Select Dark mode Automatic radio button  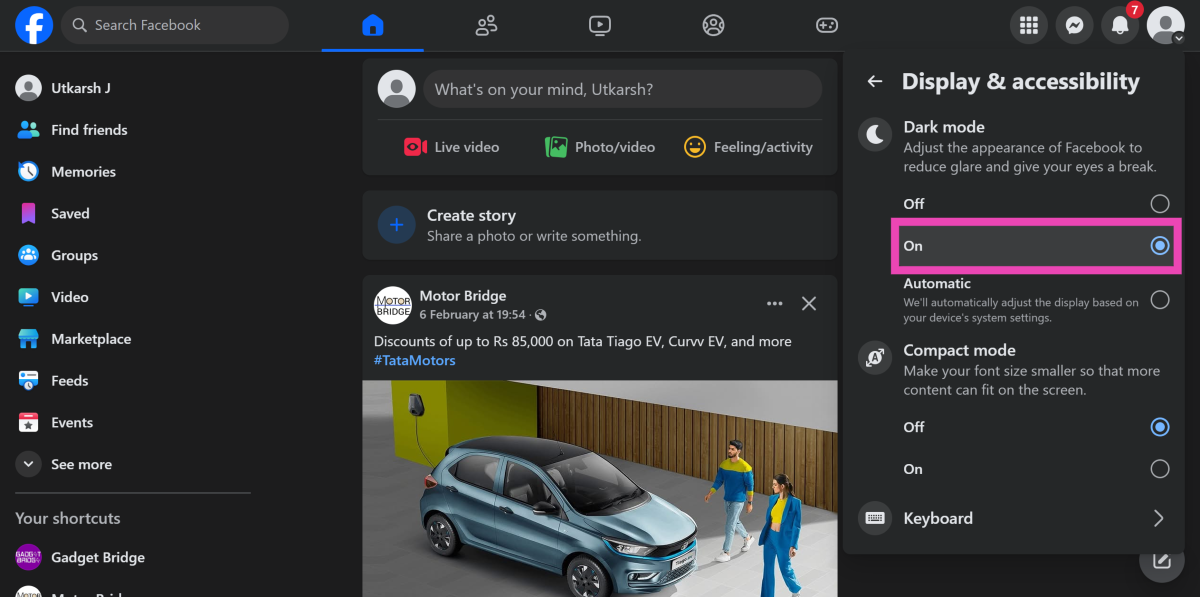[x=1159, y=299]
